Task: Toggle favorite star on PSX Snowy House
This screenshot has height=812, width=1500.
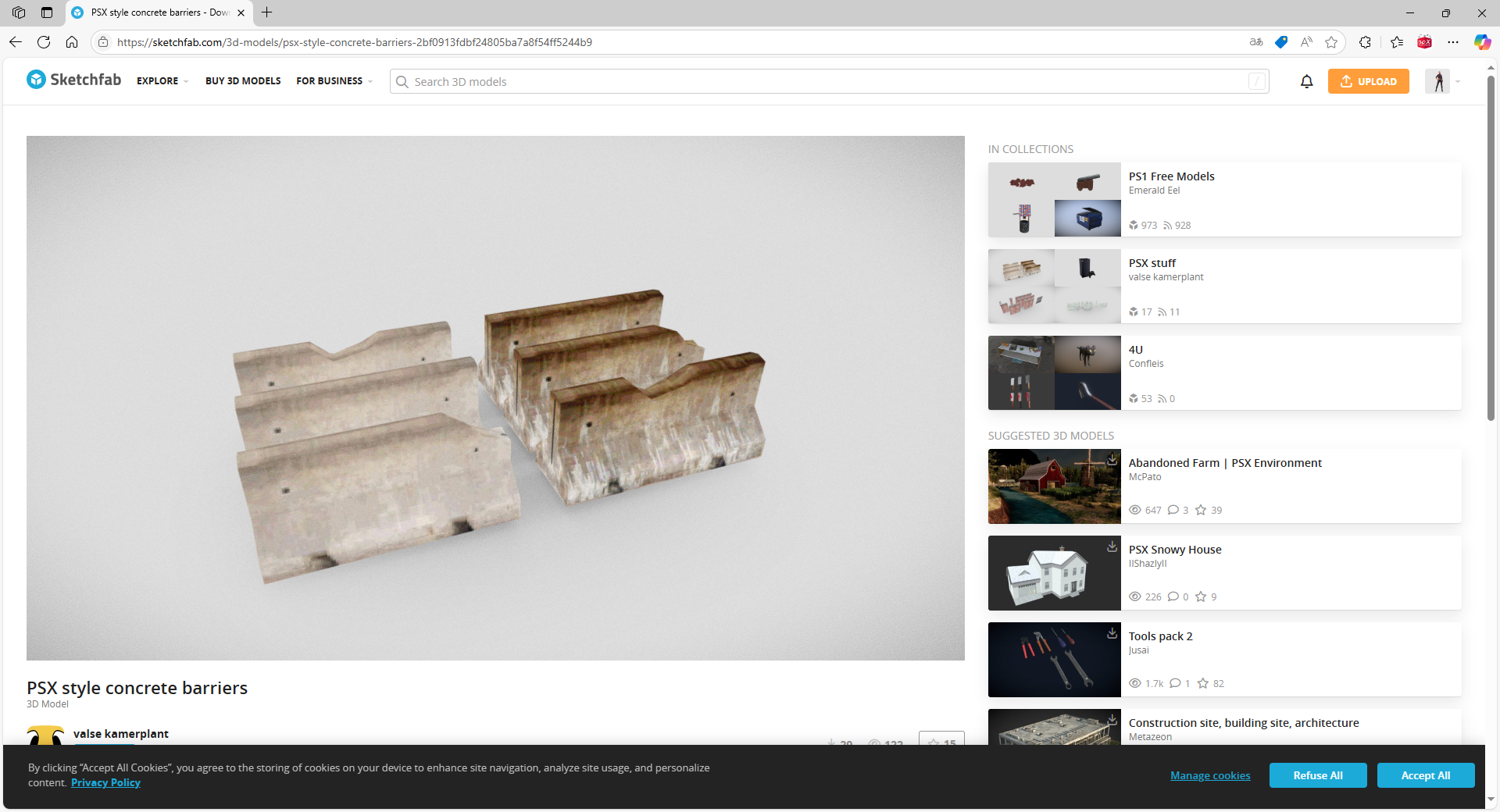Action: 1199,597
